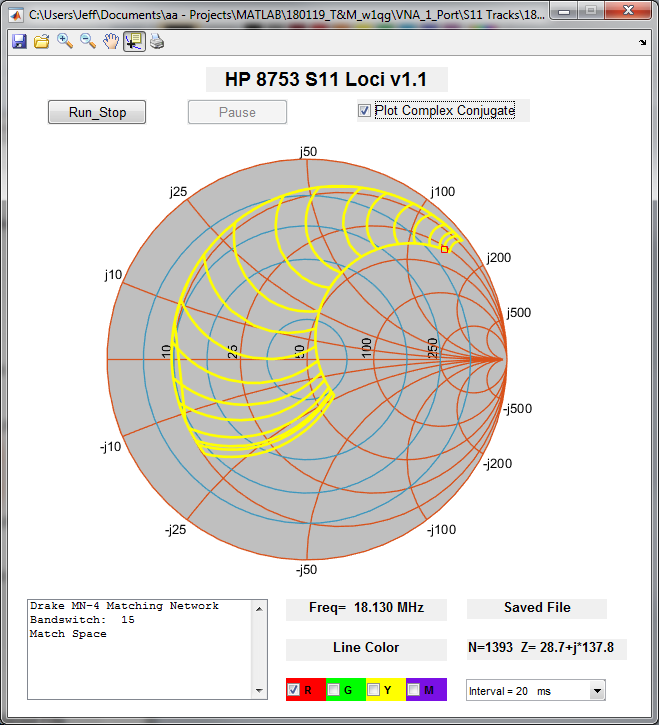Click the red data cursor marker on chart

(444, 249)
